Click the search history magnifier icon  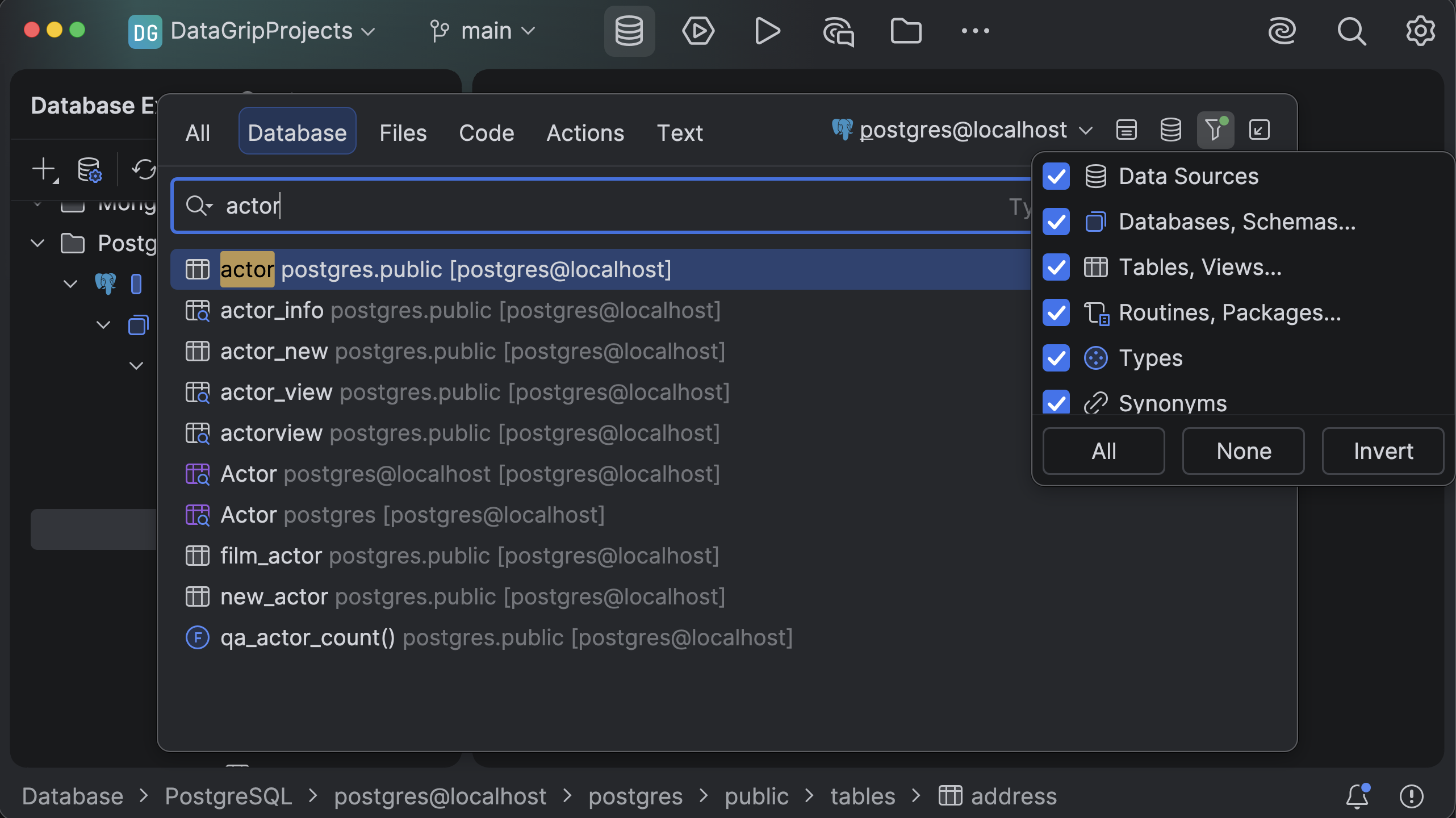coord(199,206)
